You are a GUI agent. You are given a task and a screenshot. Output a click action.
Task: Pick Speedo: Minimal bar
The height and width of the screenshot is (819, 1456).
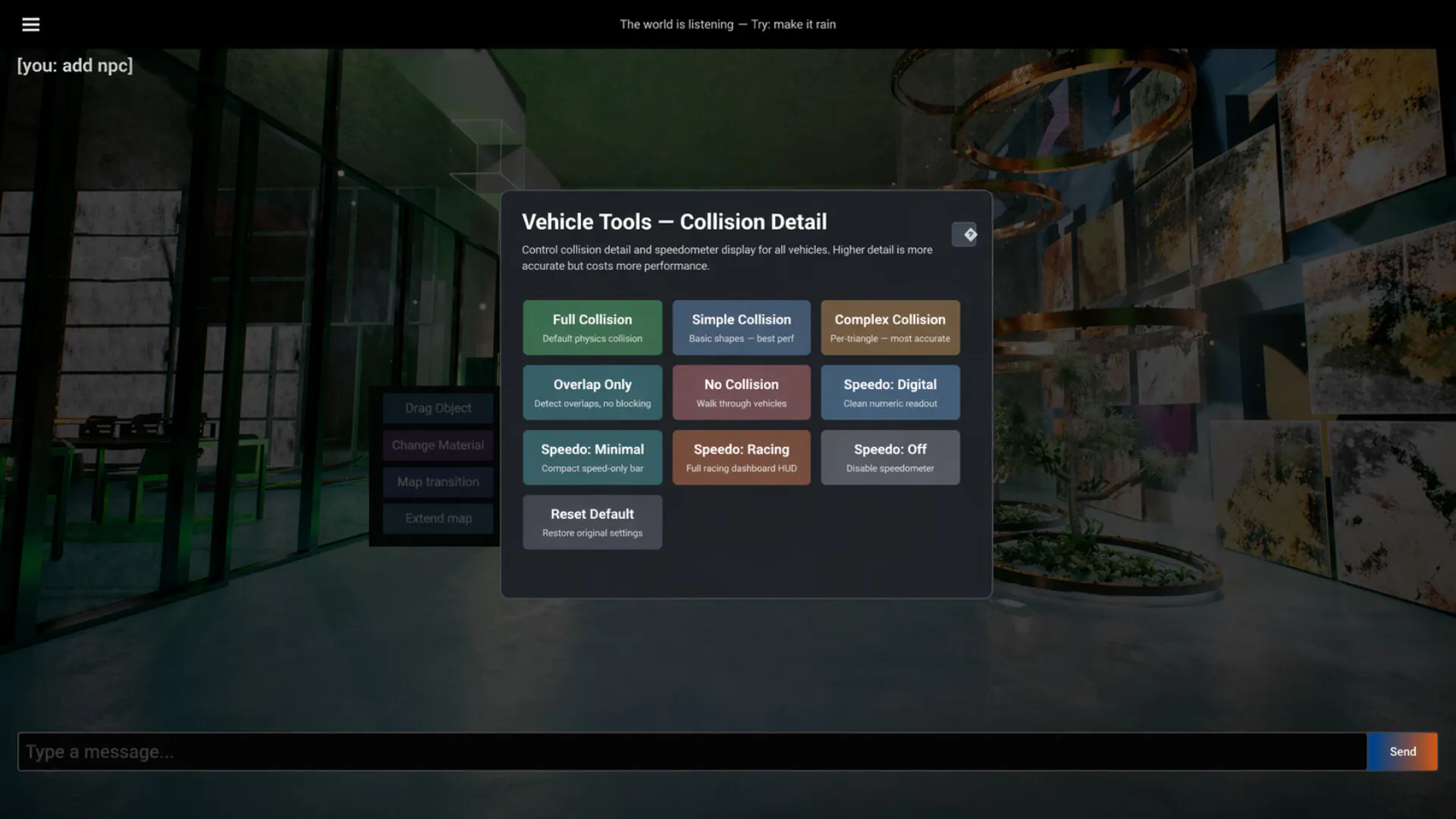pos(592,457)
